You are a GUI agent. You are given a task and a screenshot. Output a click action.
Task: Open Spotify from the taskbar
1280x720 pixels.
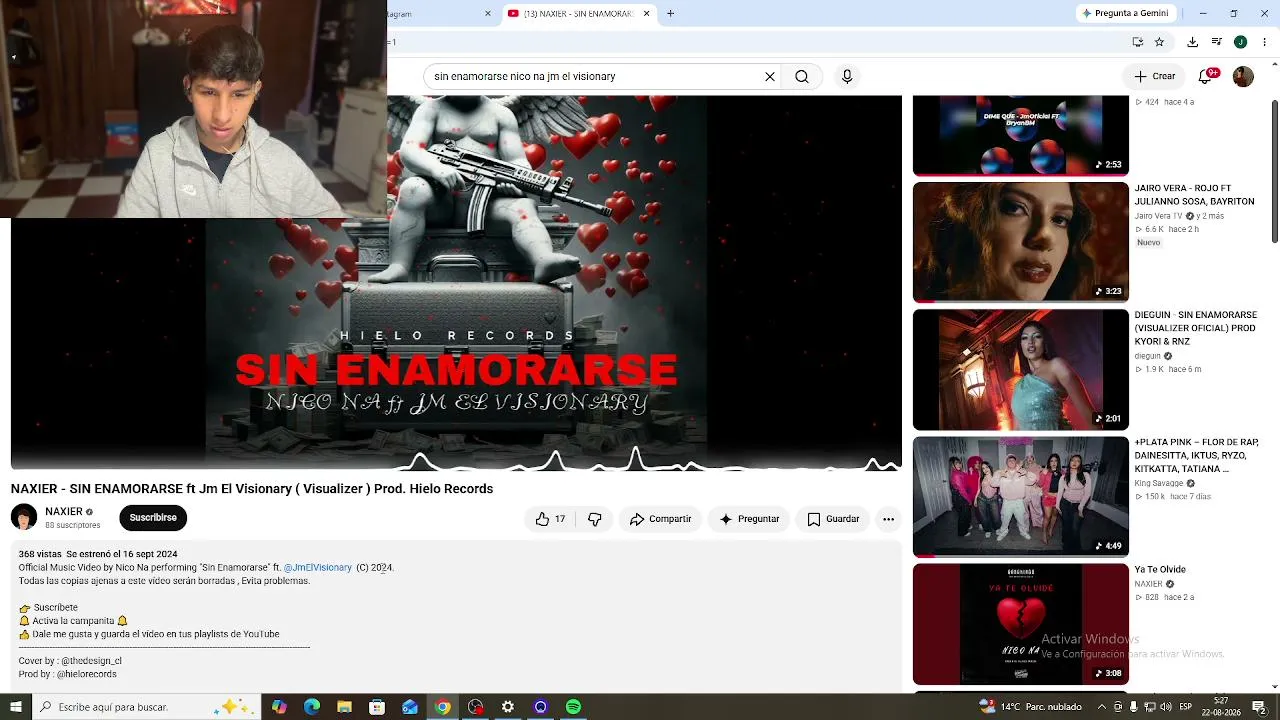pos(573,707)
